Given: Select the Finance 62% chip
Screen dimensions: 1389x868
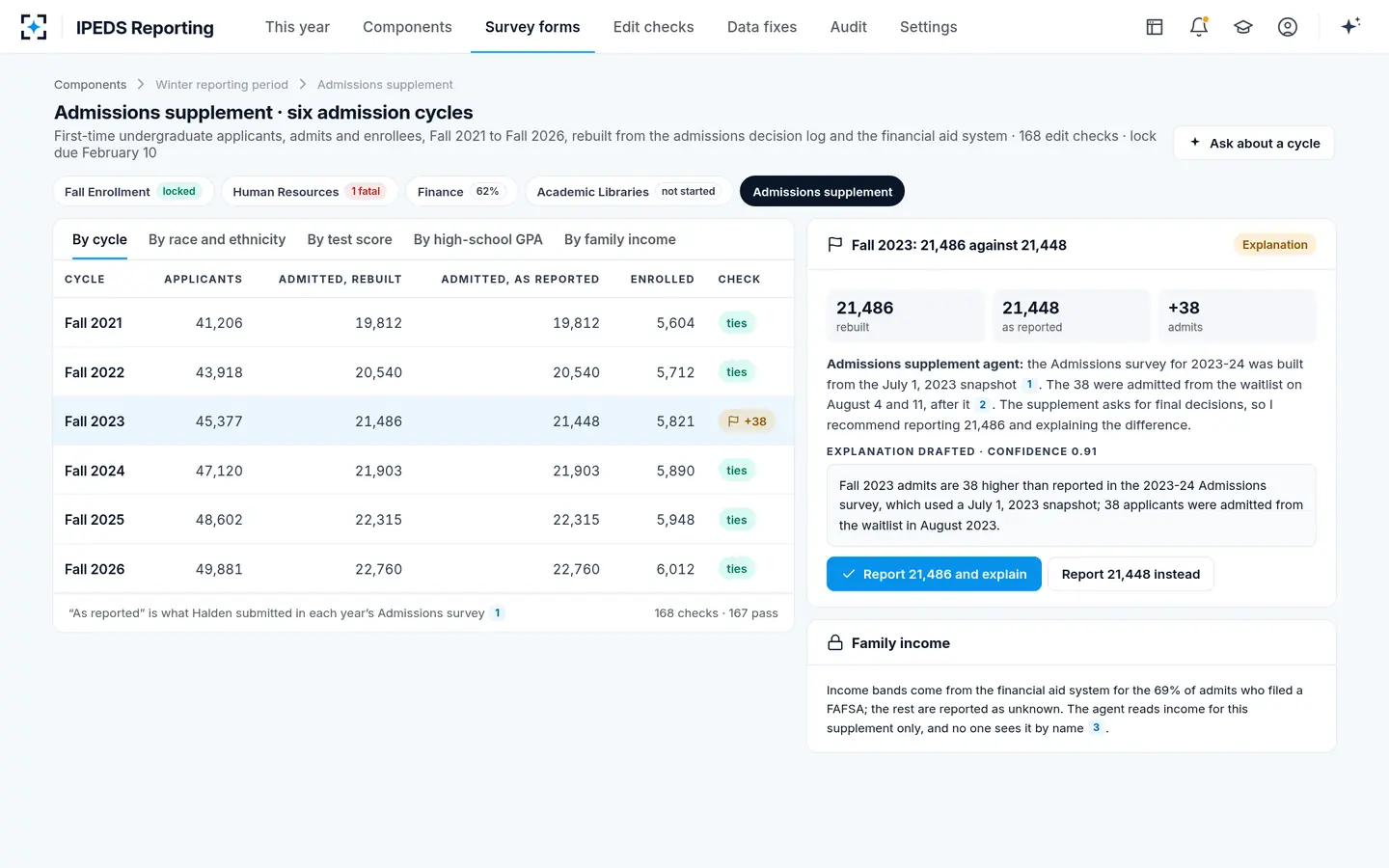Looking at the screenshot, I should [461, 191].
